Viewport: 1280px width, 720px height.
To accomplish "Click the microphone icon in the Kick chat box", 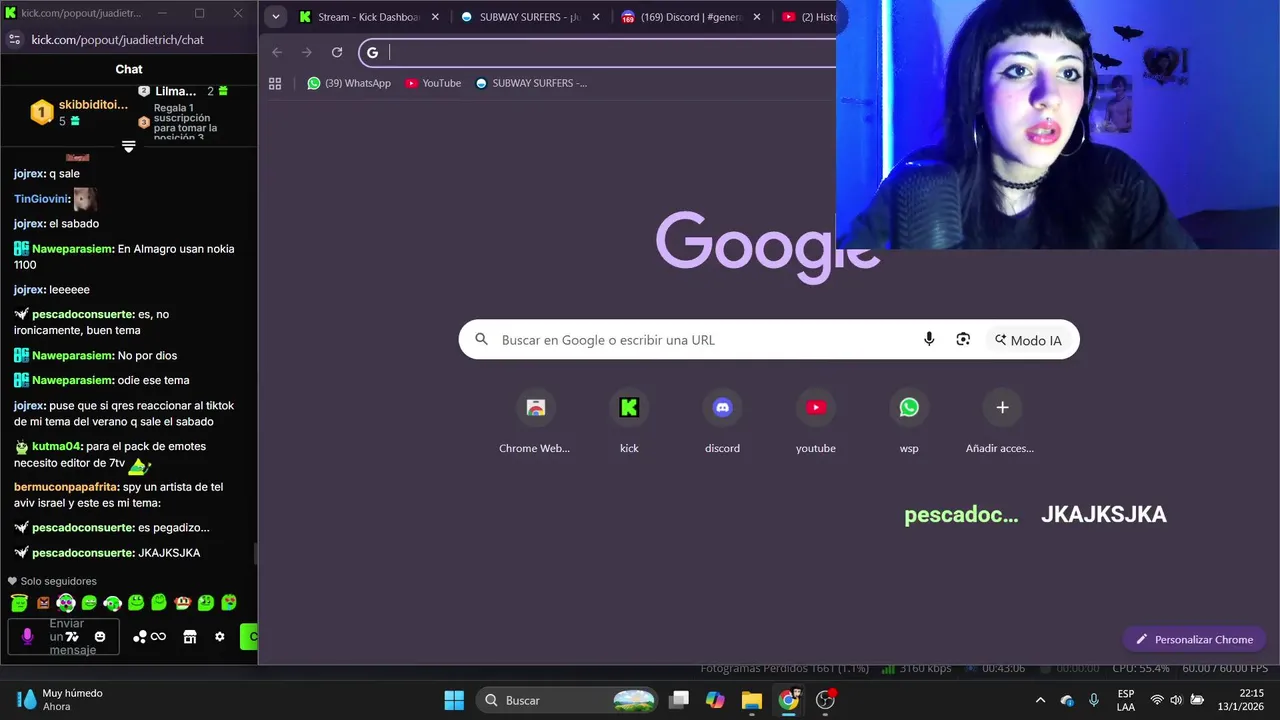I will point(27,636).
